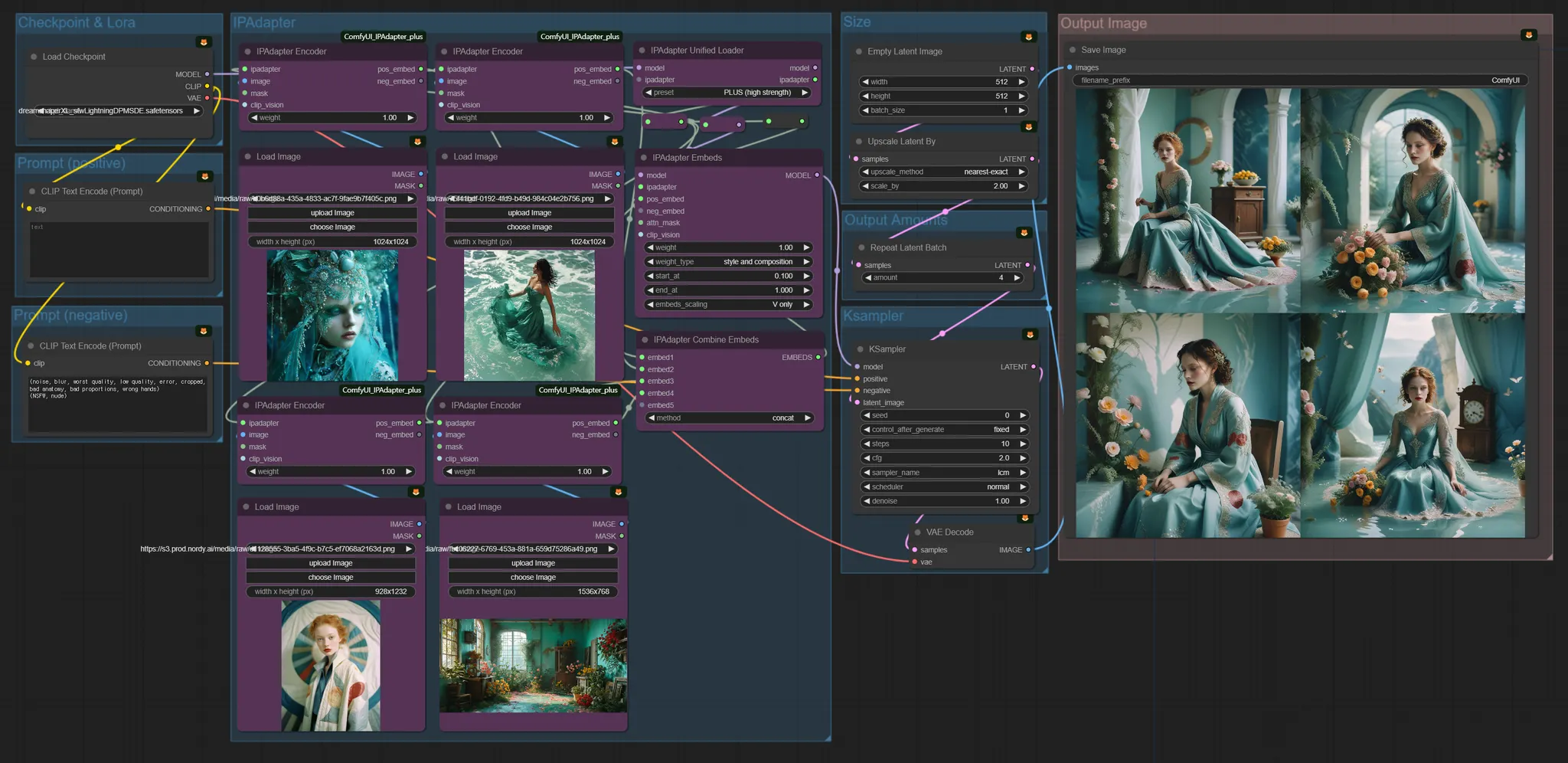Click fox badge above the VAE Decode node
This screenshot has width=1568, height=763.
(1024, 519)
